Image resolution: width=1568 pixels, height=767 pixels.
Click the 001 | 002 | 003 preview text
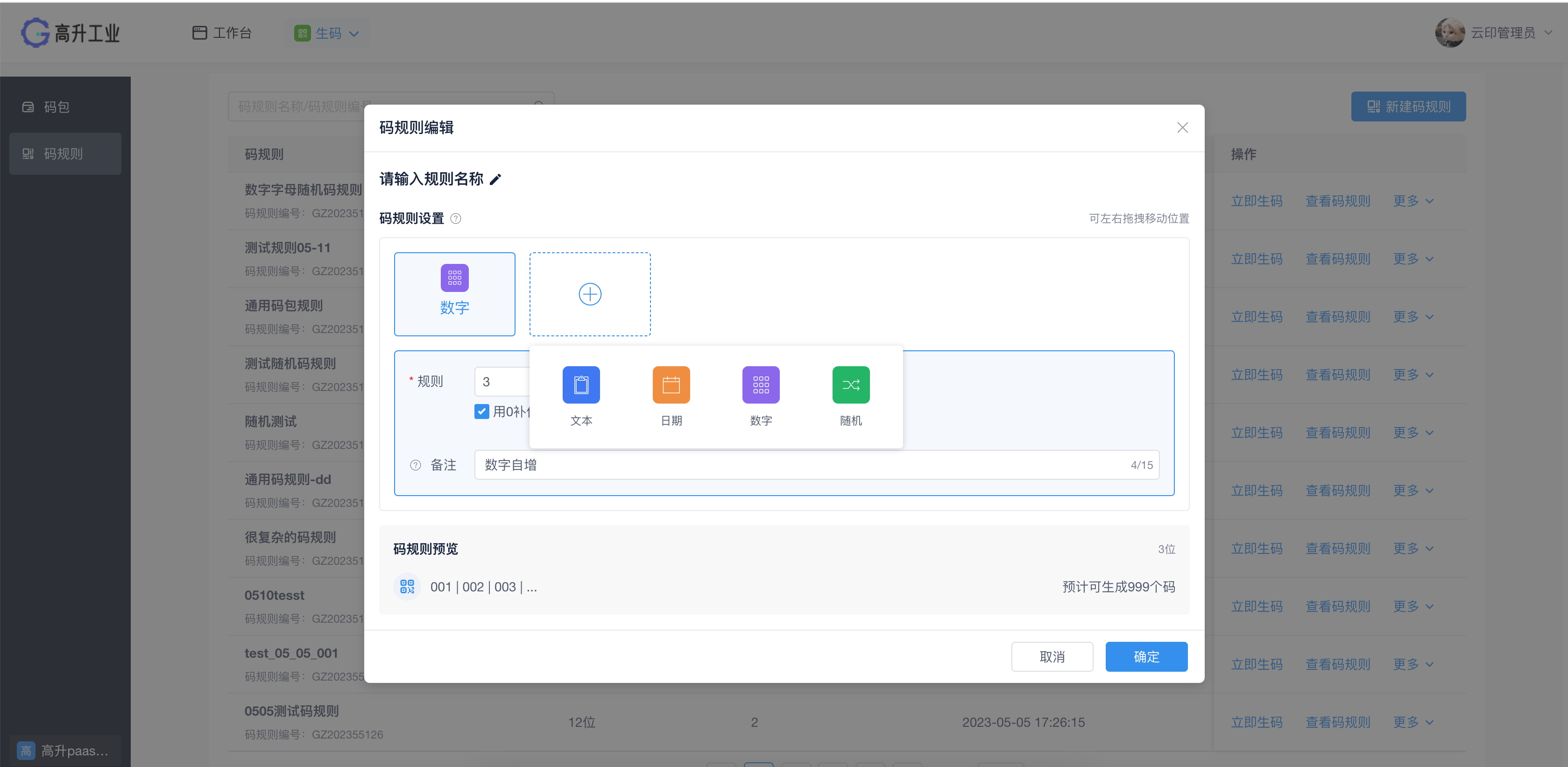pyautogui.click(x=484, y=587)
